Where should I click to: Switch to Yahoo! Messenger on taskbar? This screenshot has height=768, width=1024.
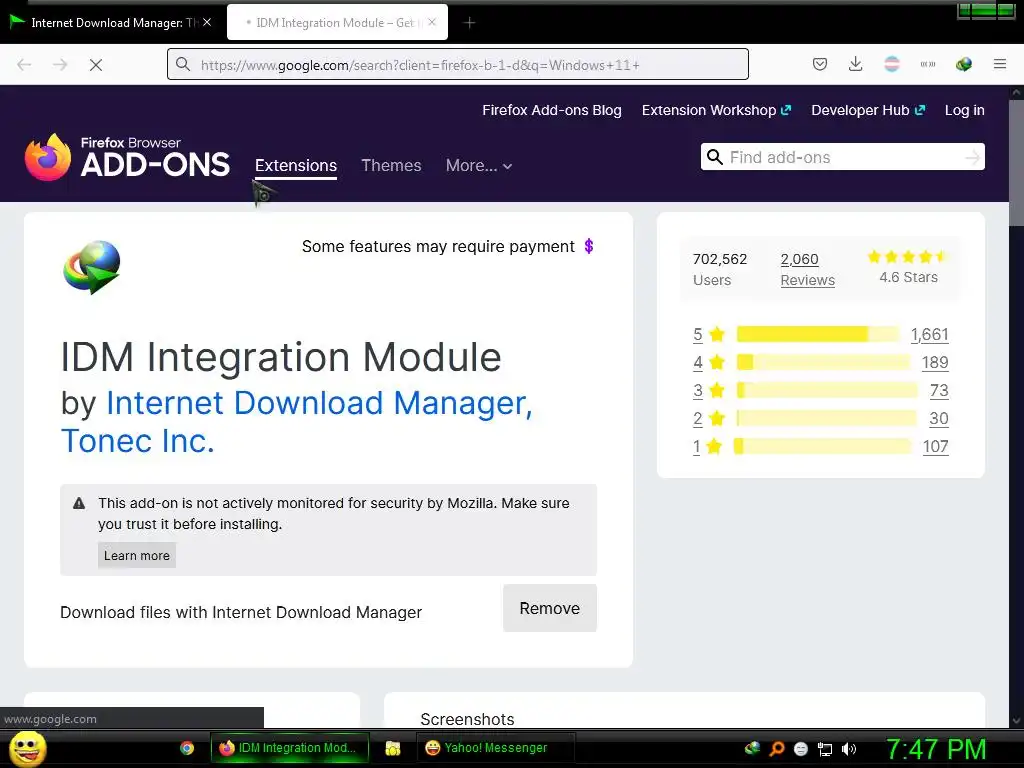495,748
